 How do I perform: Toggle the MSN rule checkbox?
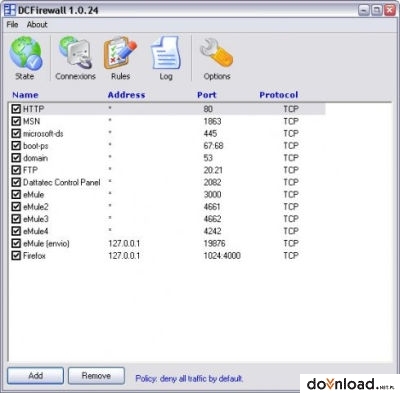coord(16,121)
